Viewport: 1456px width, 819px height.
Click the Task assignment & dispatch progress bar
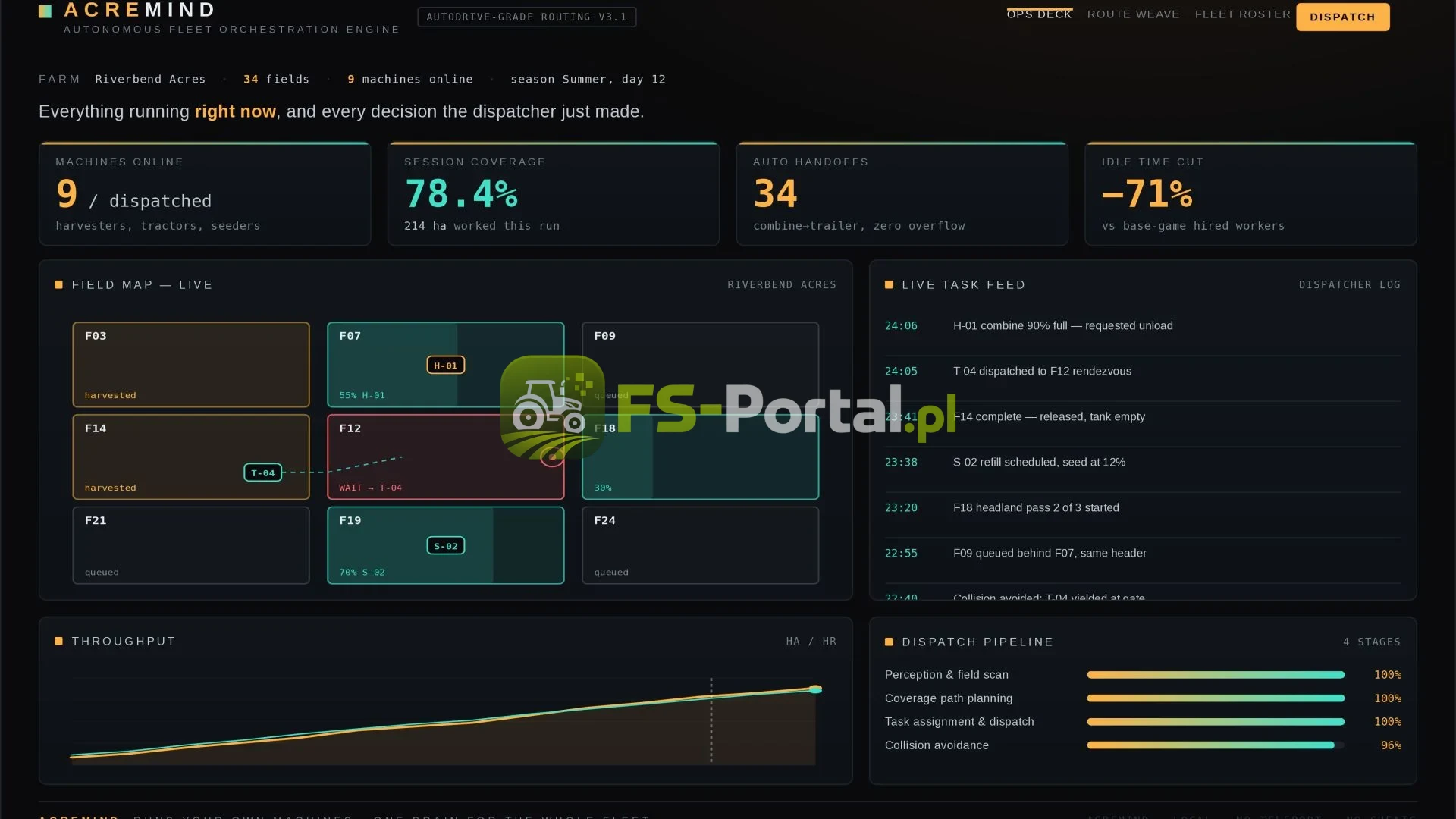[1216, 722]
